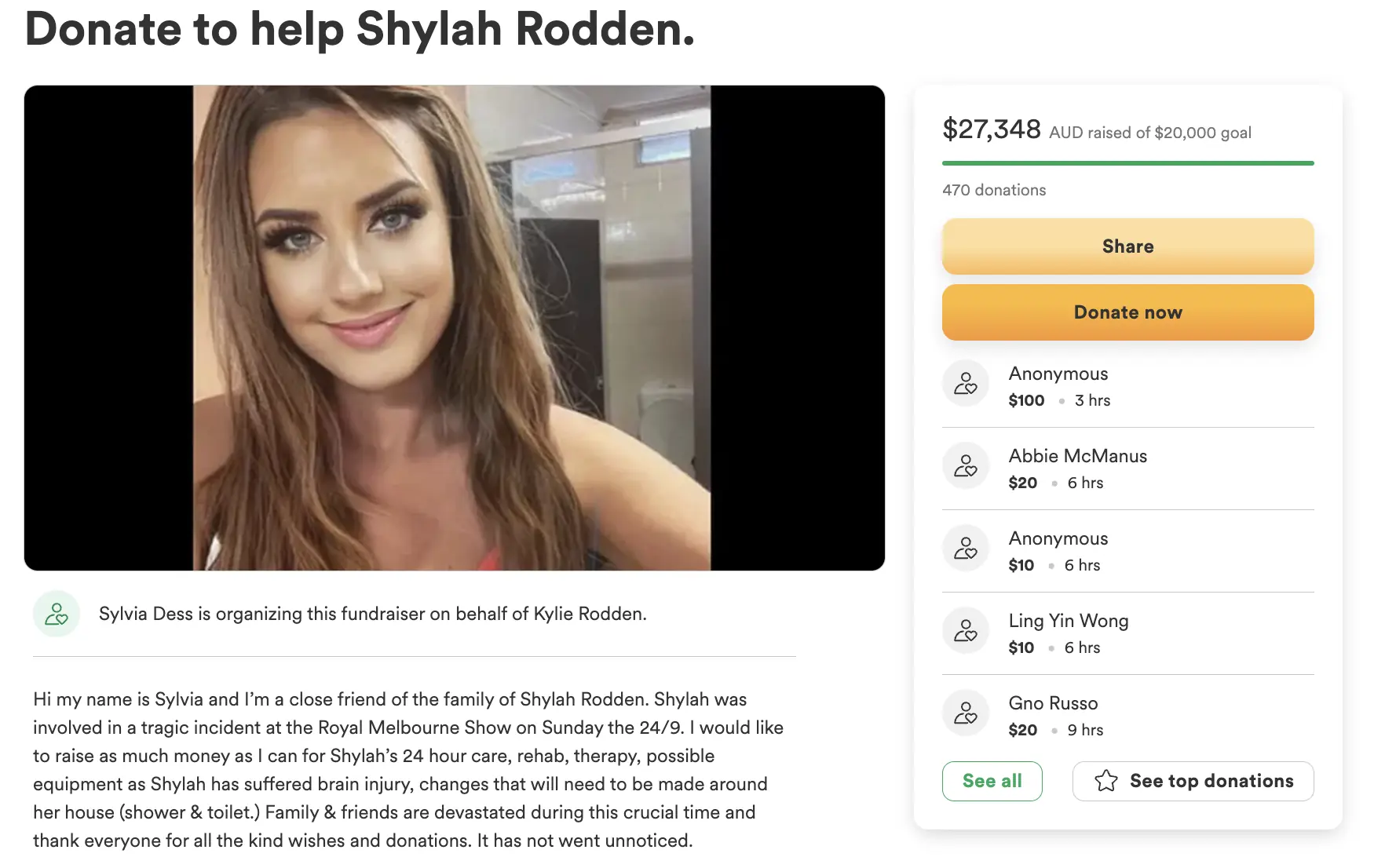Click the $27,348 raised amount
Viewport: 1396px width, 868px height.
click(991, 129)
